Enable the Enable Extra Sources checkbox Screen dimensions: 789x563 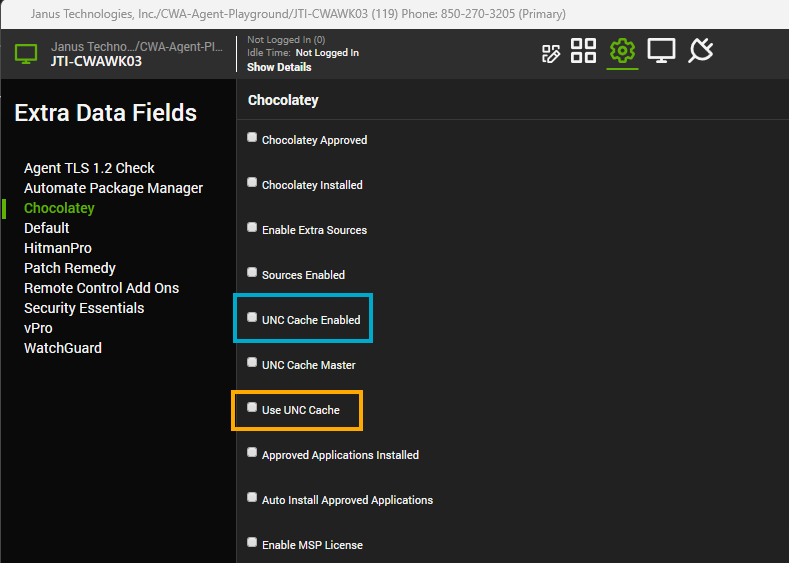(x=252, y=227)
